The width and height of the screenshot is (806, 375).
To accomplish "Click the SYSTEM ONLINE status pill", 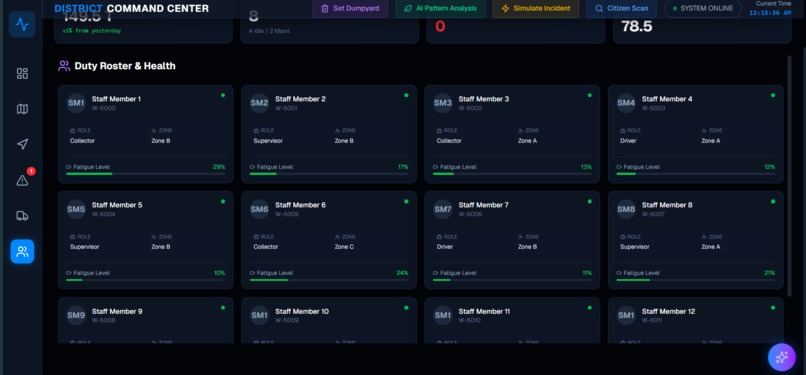I will click(x=703, y=9).
